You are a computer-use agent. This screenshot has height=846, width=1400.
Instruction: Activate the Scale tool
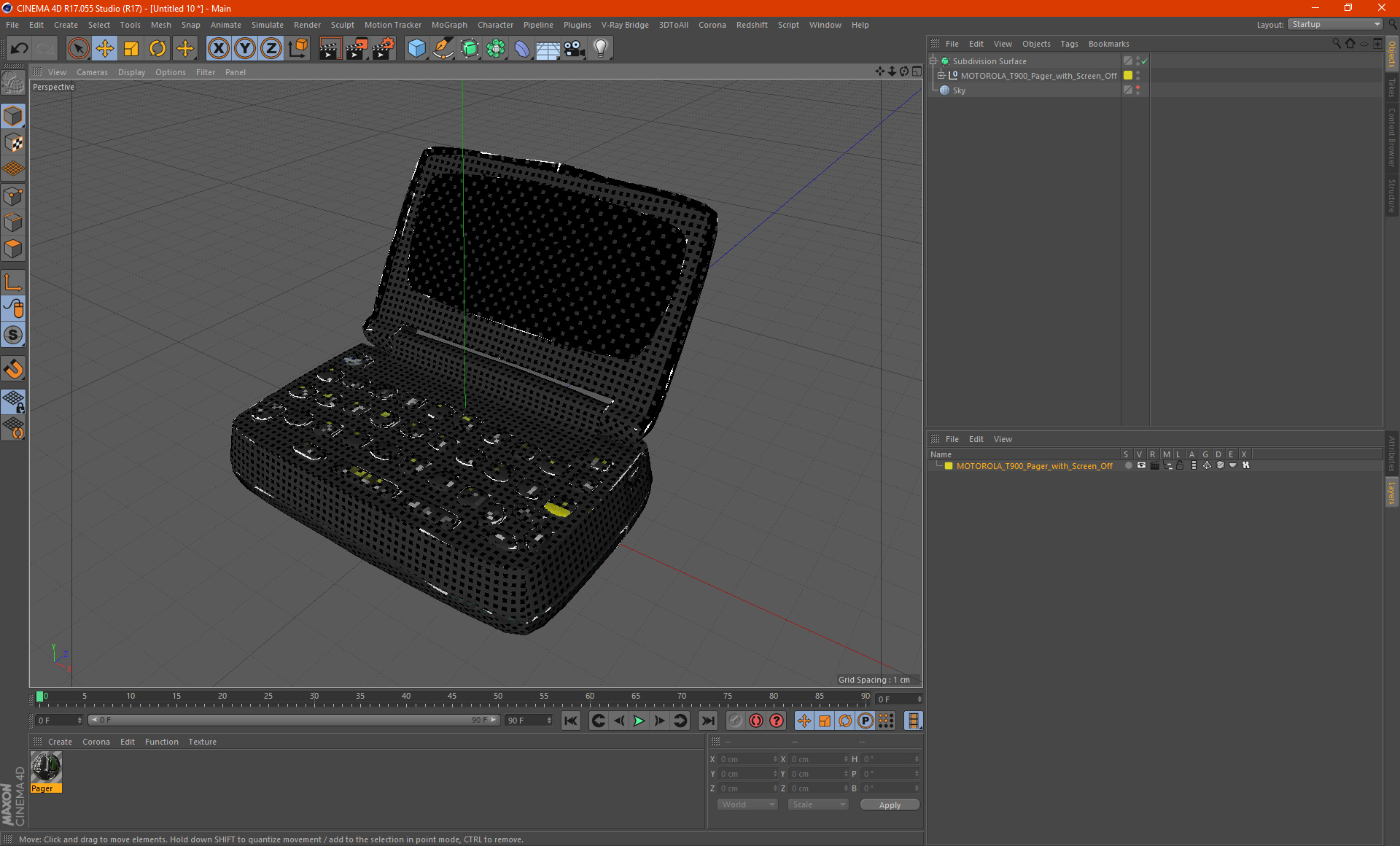(x=131, y=49)
